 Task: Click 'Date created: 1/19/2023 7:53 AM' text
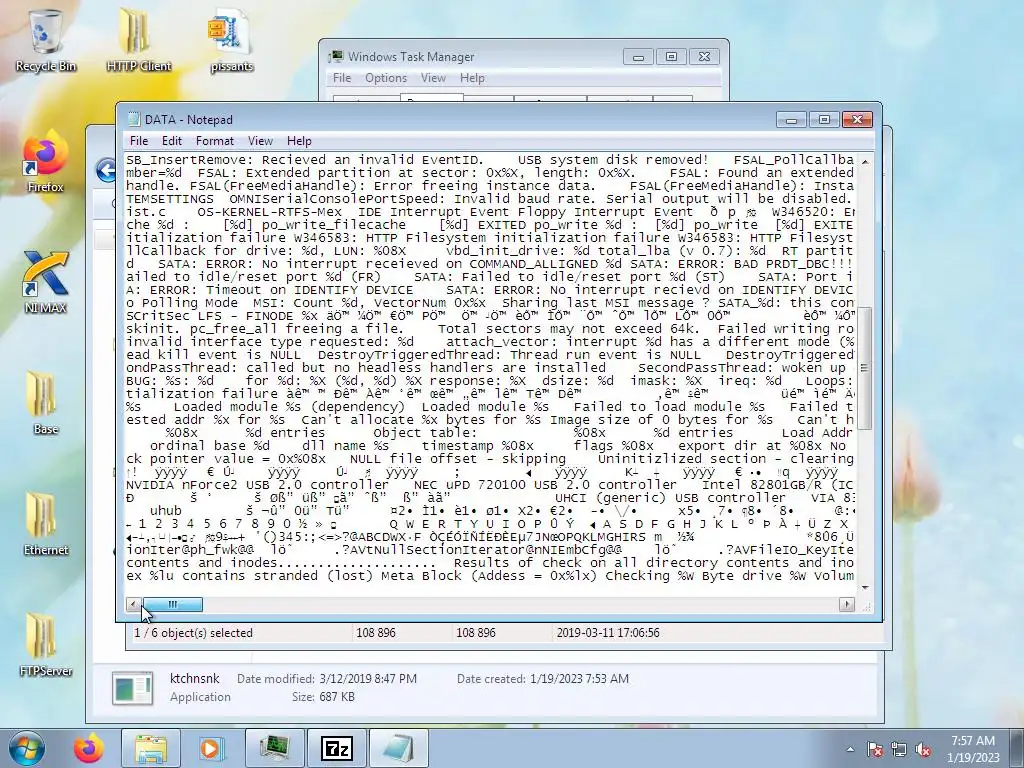coord(543,679)
